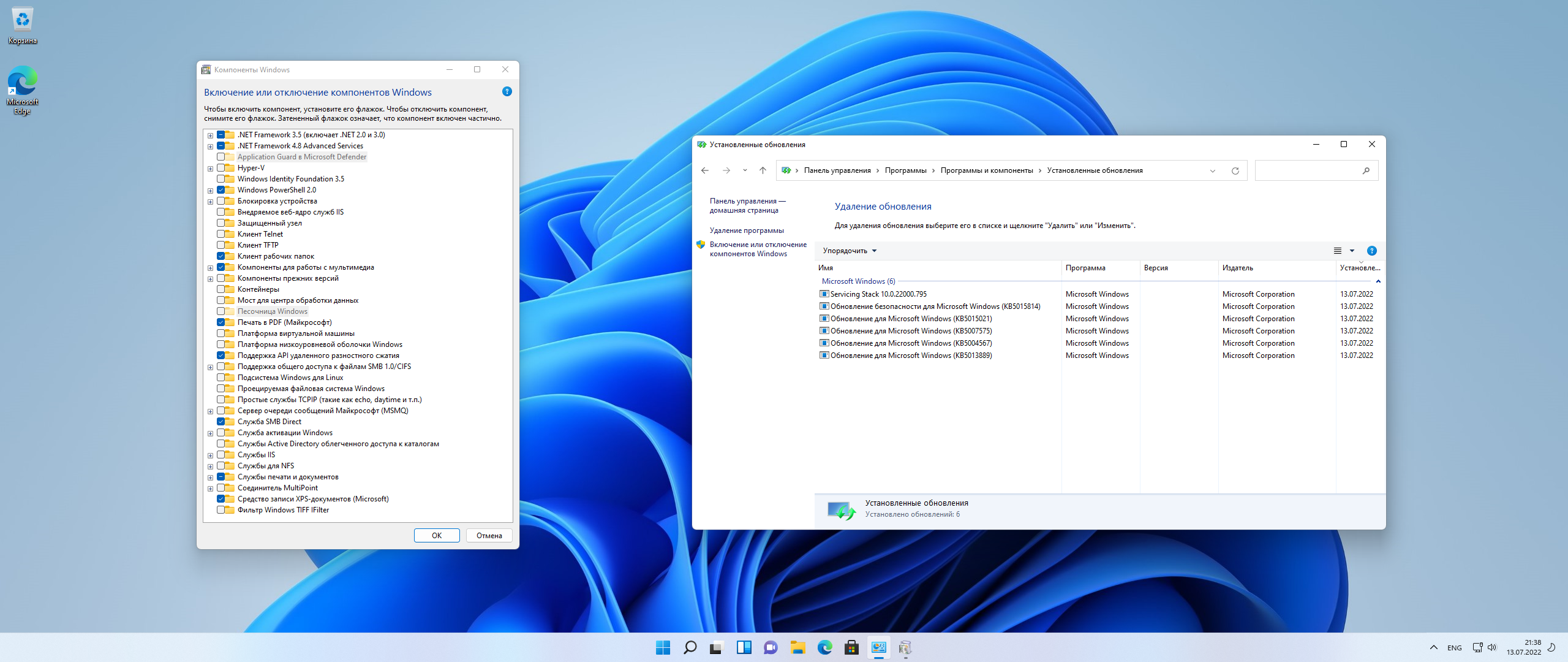The height and width of the screenshot is (662, 1568).
Task: Expand .NET Framework 3.5 tree node
Action: [x=210, y=135]
